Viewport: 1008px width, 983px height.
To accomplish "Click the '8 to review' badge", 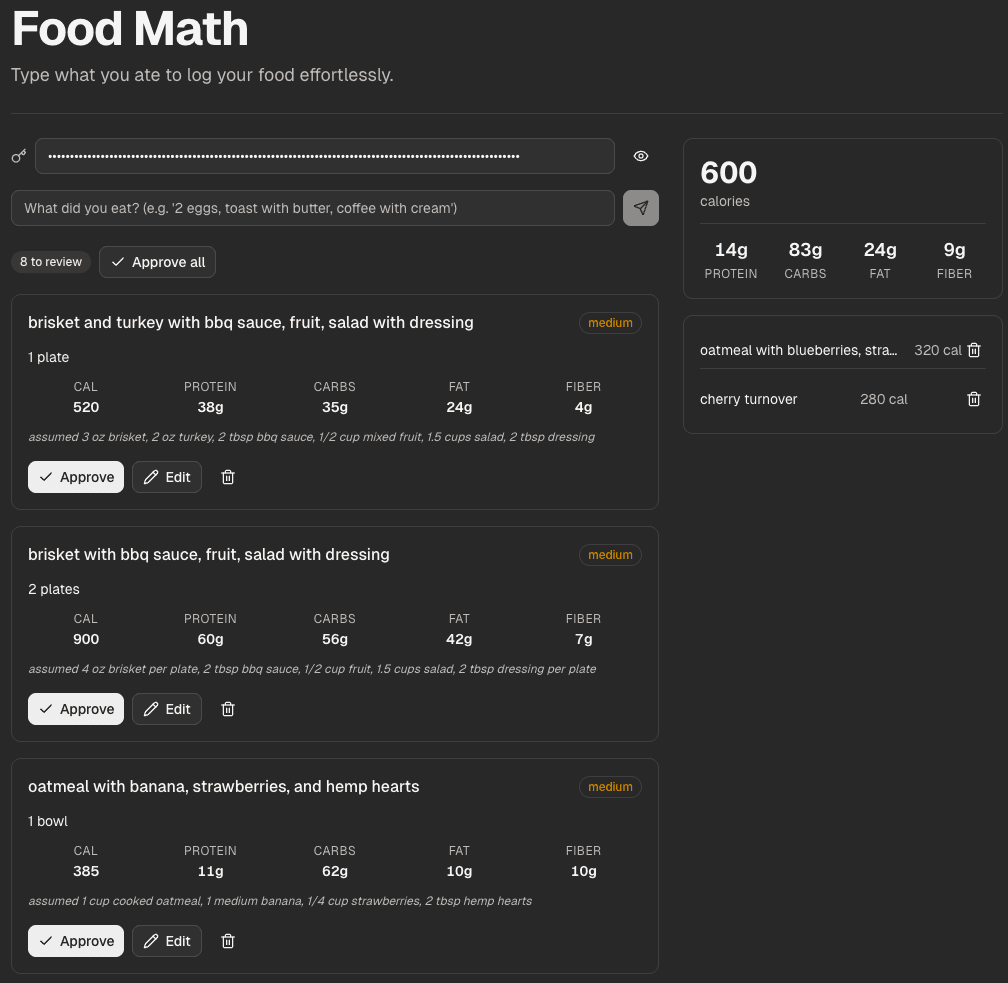I will [x=51, y=262].
